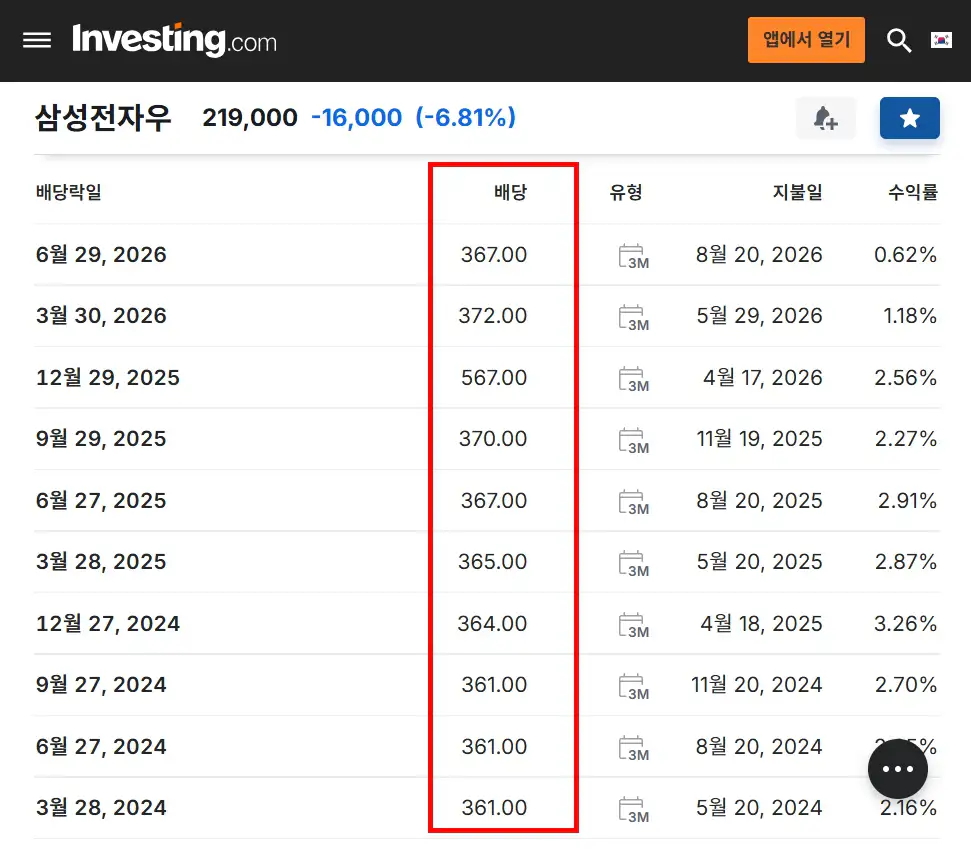Click the 219,000 price value
Viewport: 971px width, 849px height.
click(x=250, y=118)
